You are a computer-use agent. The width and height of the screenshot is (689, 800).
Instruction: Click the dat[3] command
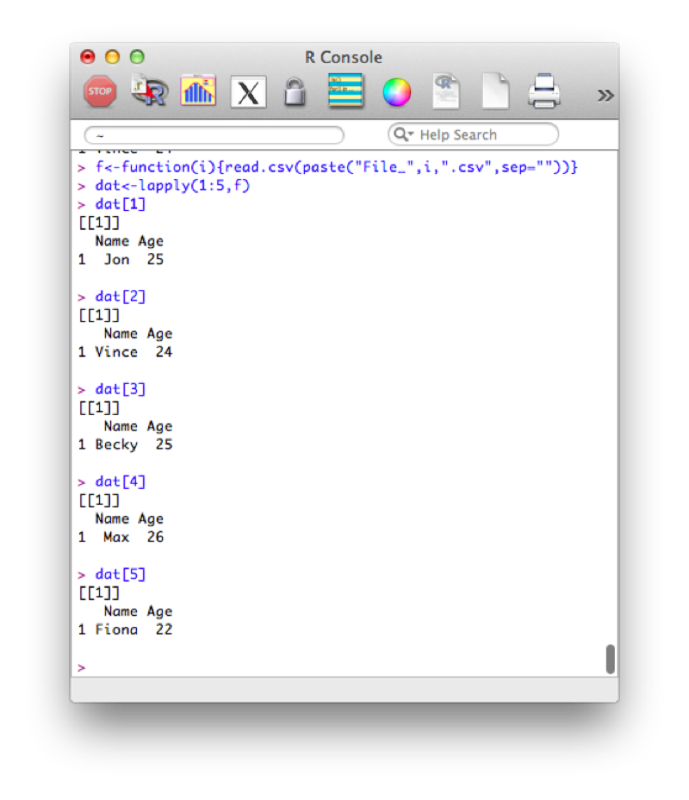click(x=120, y=389)
